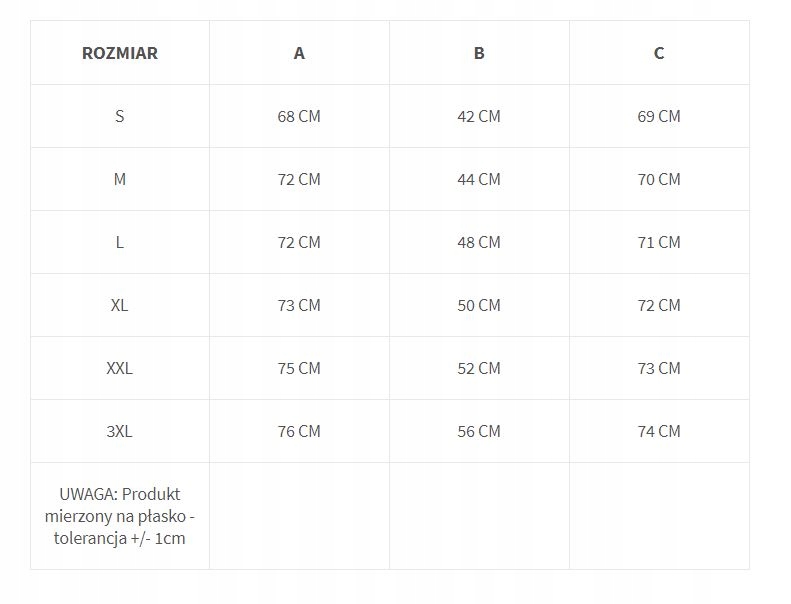Click the ROZMIAR column header
Screen dimensions: 791x604
[120, 53]
